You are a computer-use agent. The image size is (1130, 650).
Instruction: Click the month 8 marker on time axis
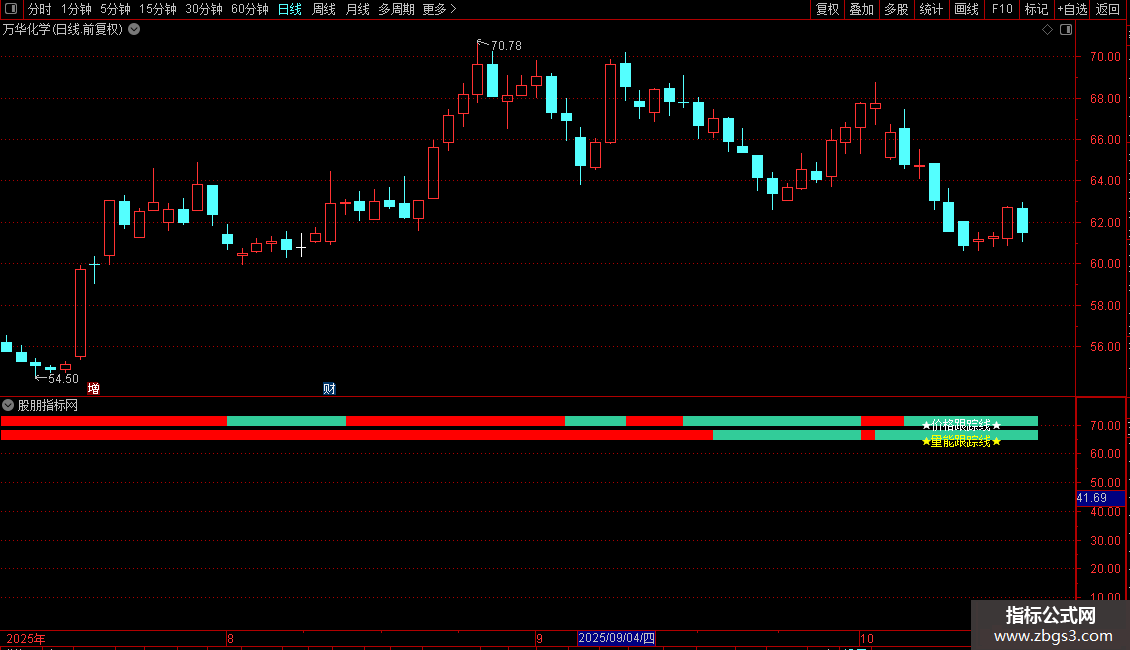point(230,638)
